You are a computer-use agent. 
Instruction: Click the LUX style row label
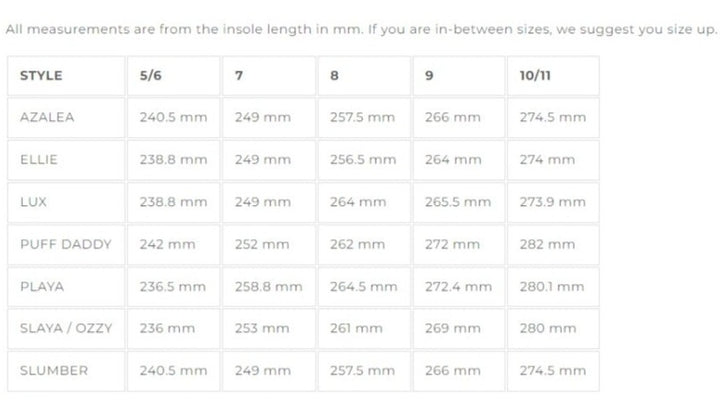(x=34, y=202)
